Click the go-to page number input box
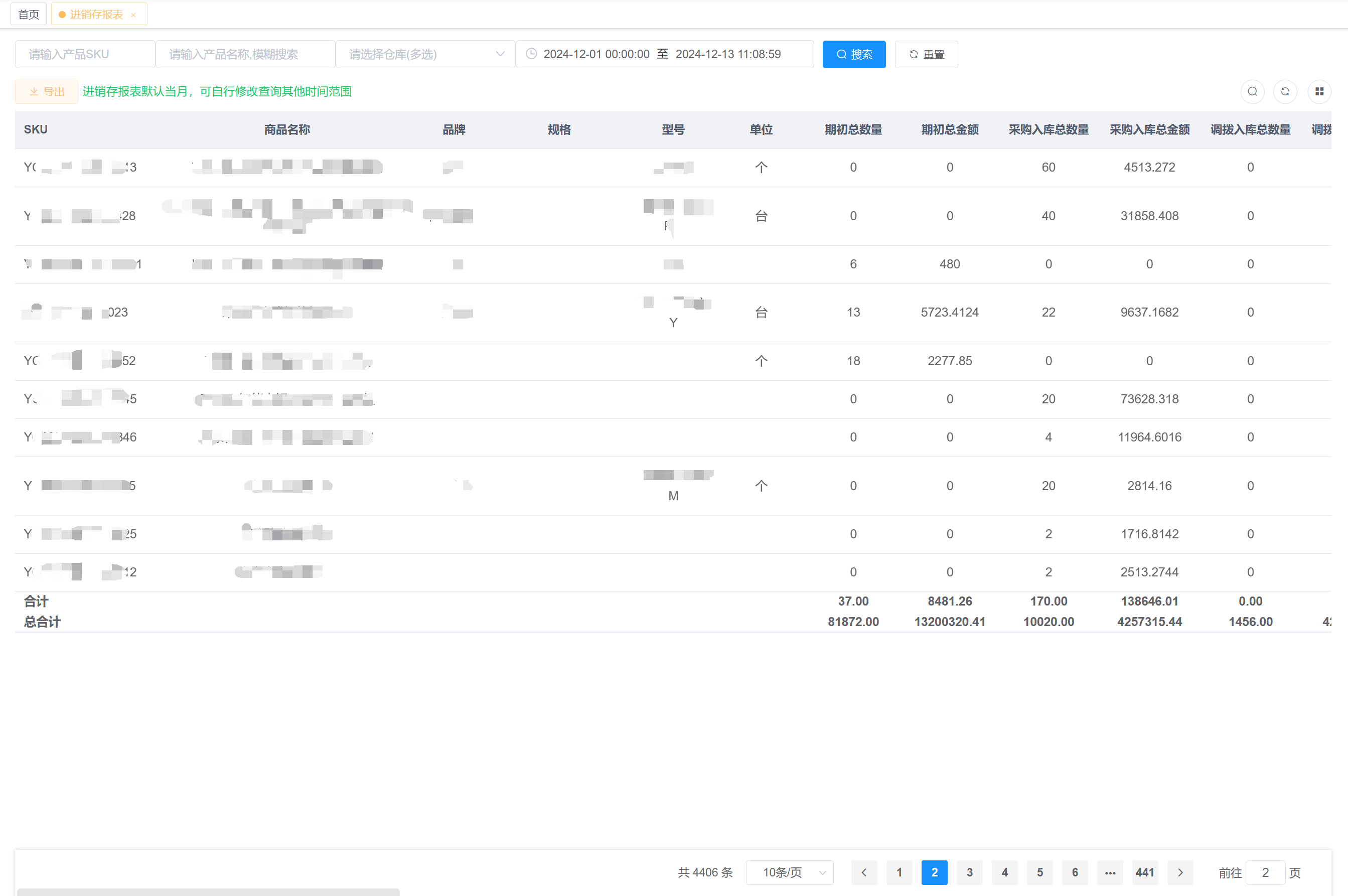Screen dimensions: 1348x896 (1265, 872)
